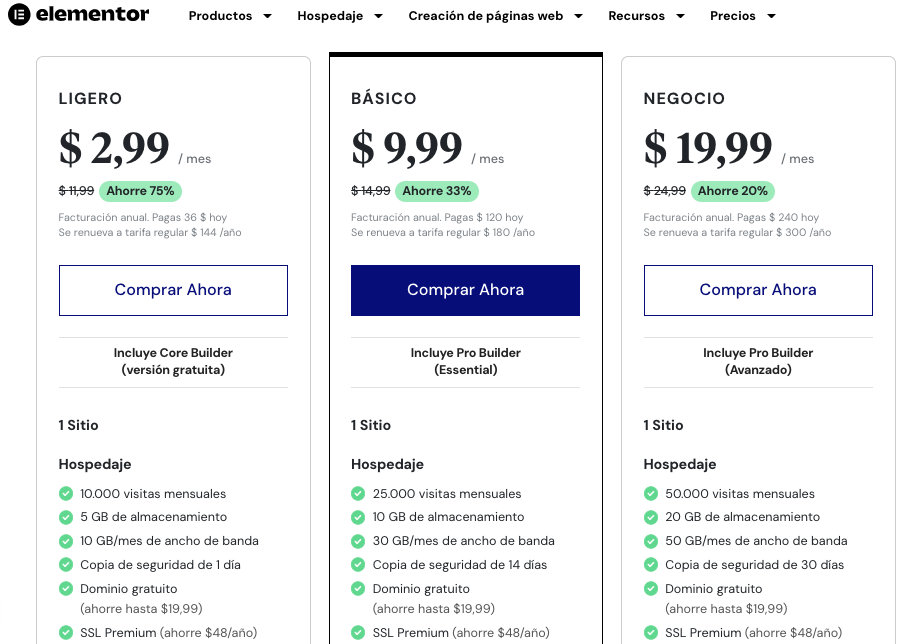Click the Ahorre 75% green badge

(140, 191)
